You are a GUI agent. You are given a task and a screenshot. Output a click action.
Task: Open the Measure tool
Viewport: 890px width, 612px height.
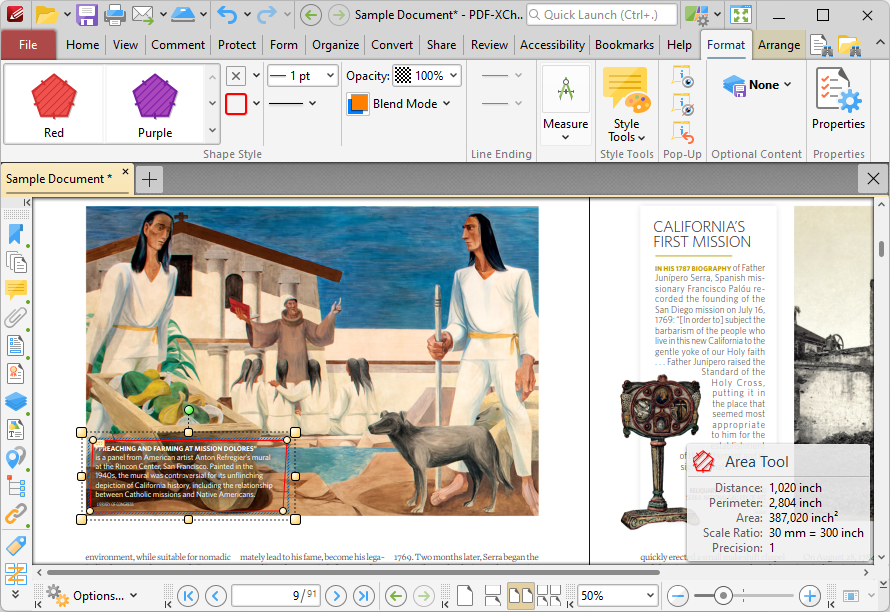pyautogui.click(x=565, y=103)
